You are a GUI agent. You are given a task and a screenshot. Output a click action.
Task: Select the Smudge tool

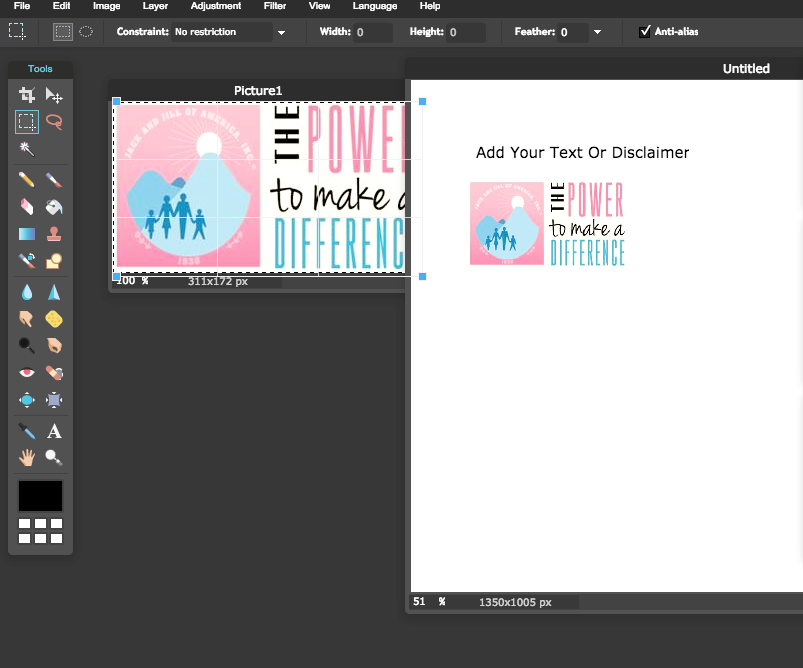click(x=27, y=319)
